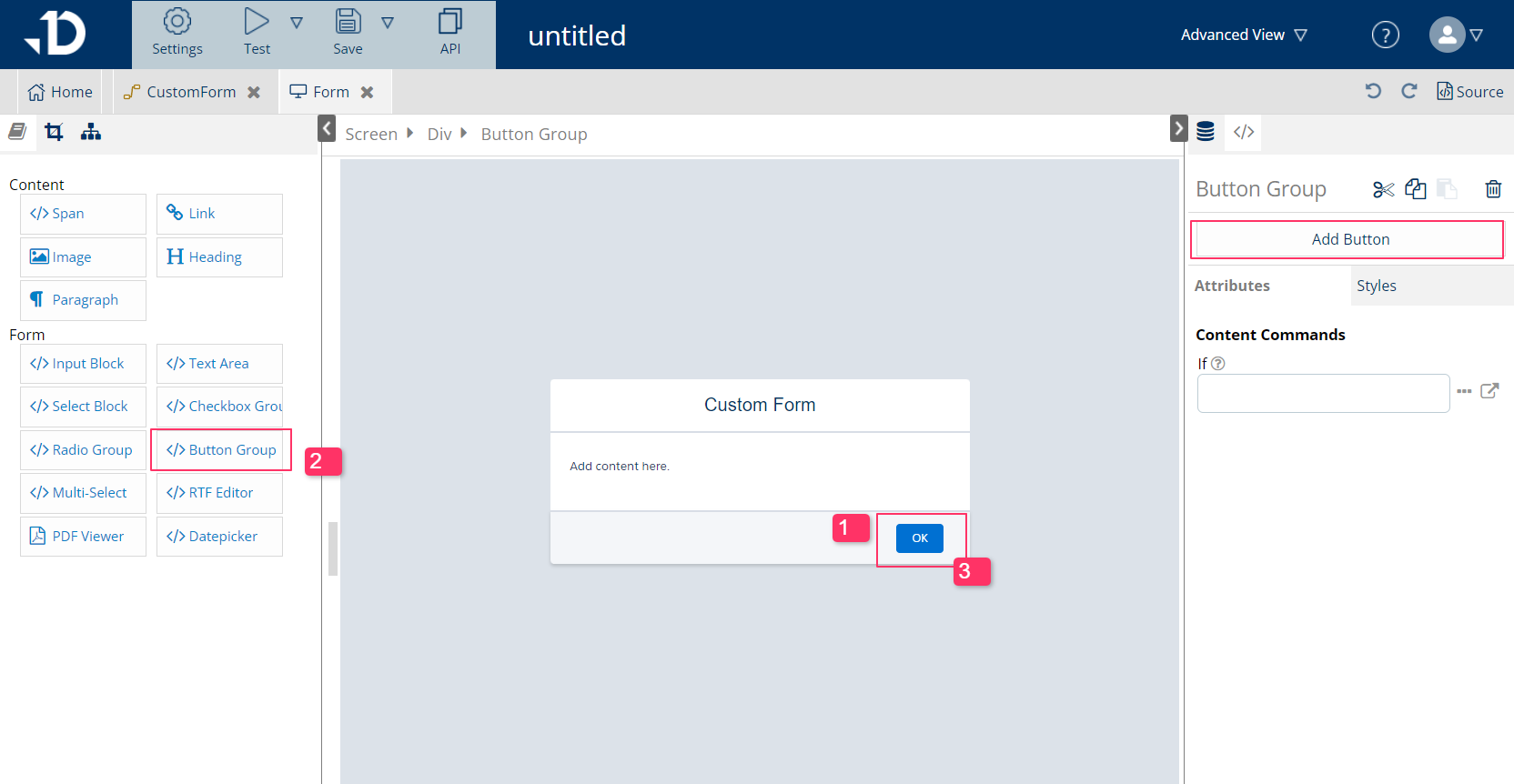Redo the last change

click(1409, 91)
